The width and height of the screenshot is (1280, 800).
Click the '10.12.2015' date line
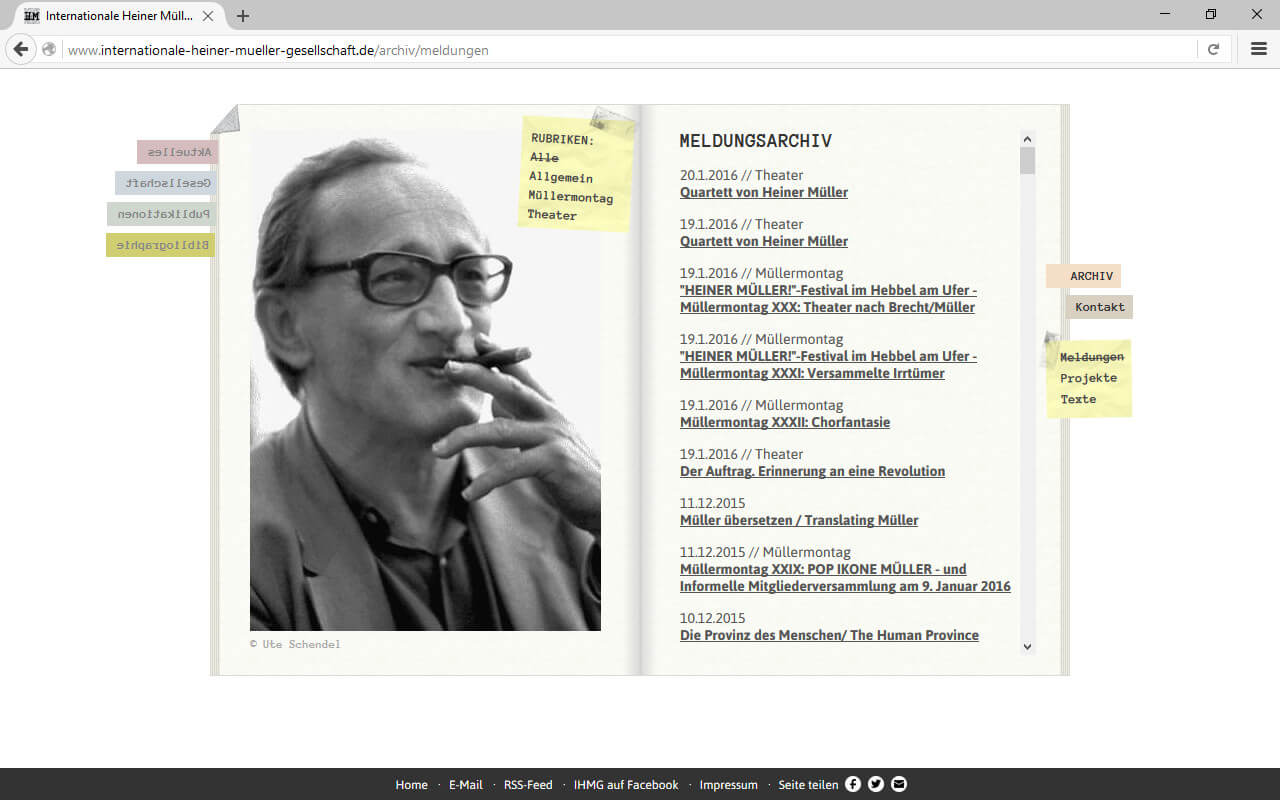click(713, 618)
